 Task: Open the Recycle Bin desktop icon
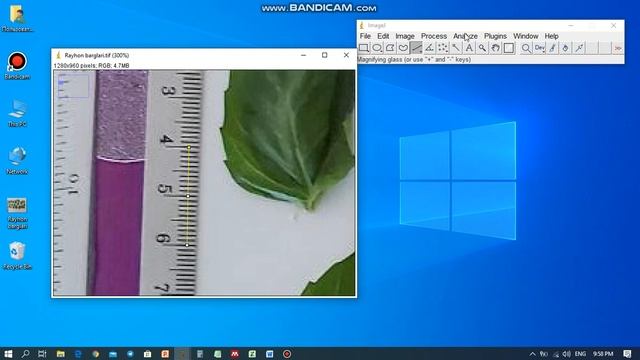click(17, 256)
